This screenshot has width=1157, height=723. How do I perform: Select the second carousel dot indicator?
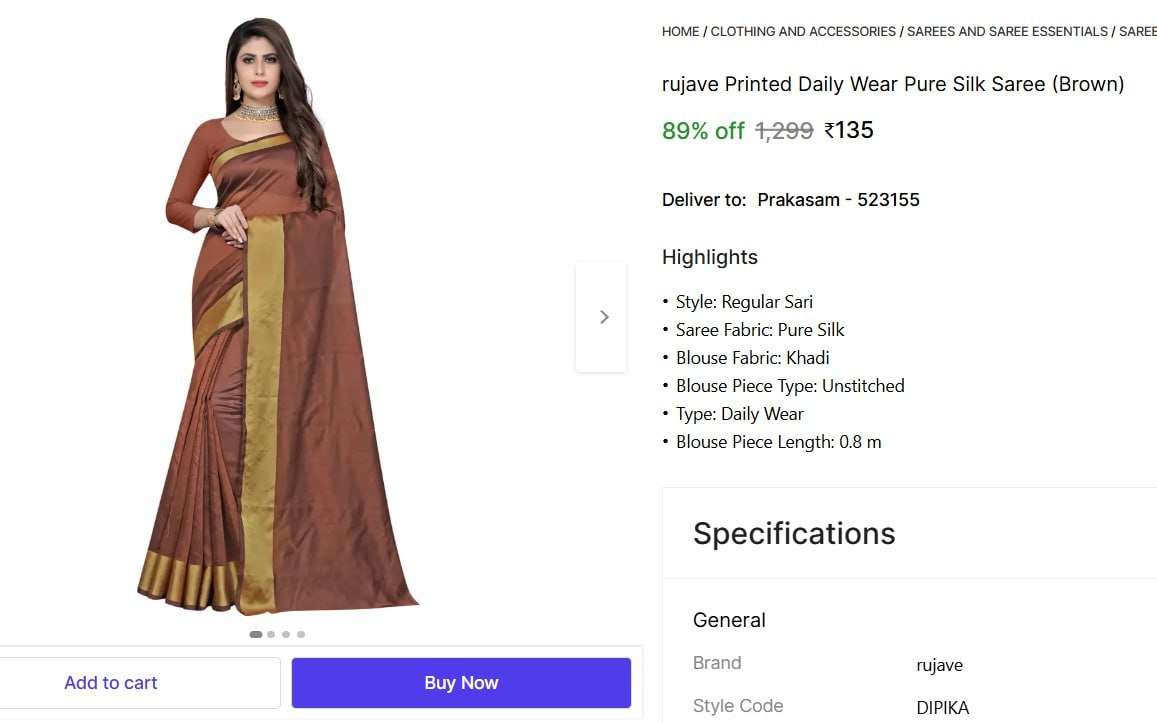271,634
